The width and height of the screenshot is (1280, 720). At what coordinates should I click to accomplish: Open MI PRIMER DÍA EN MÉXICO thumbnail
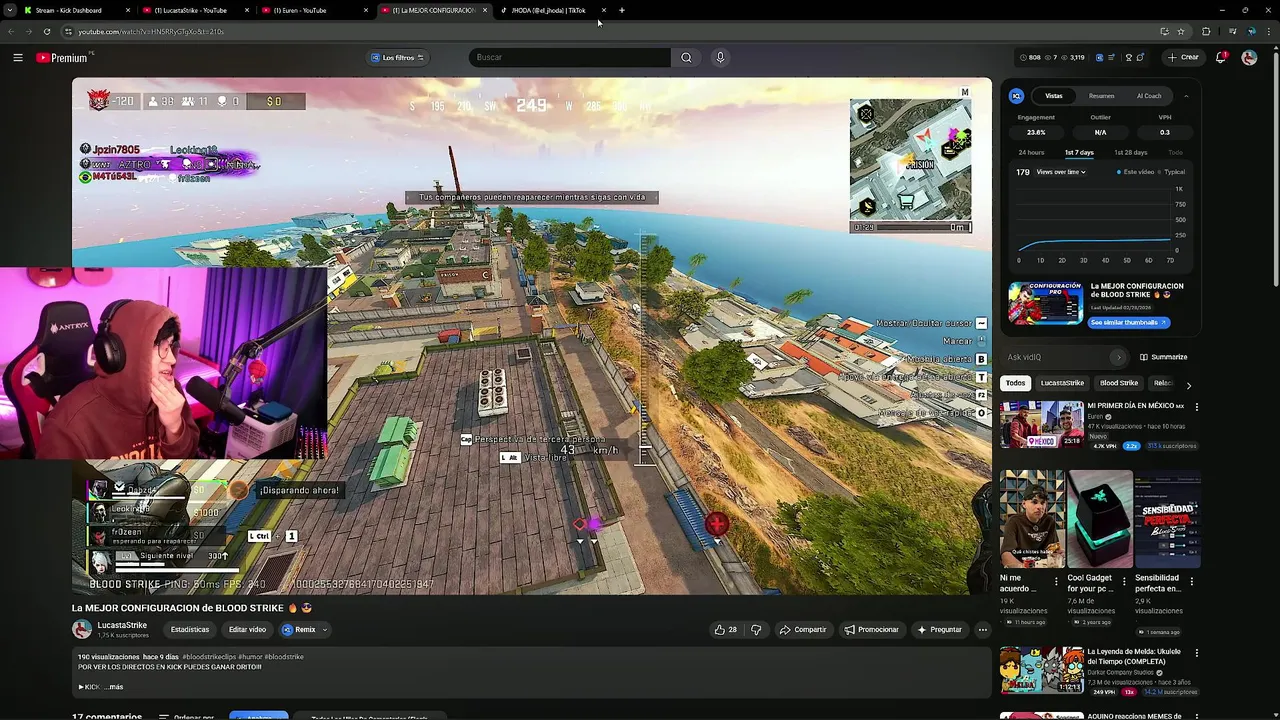1041,424
